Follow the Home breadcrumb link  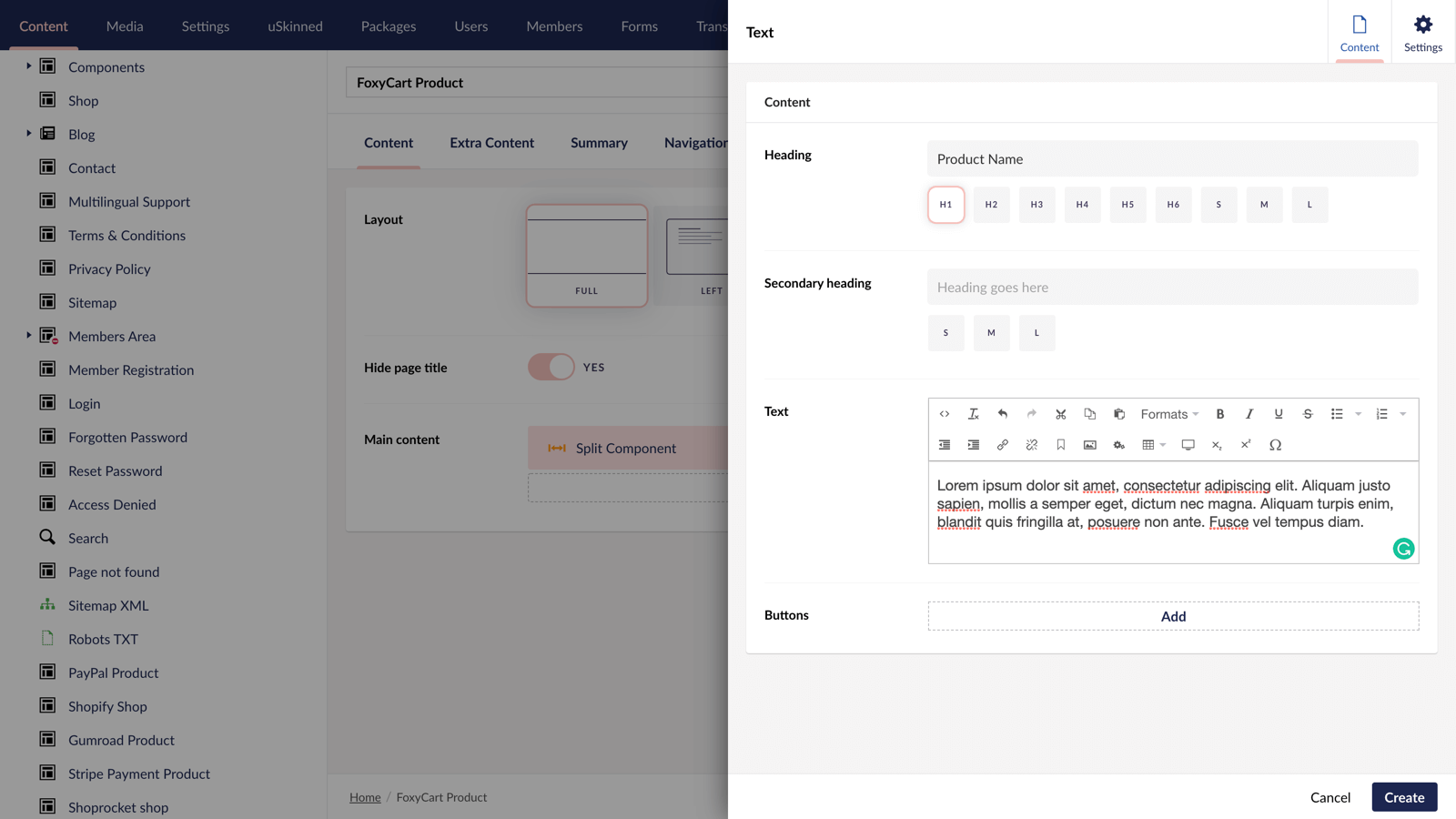[364, 796]
